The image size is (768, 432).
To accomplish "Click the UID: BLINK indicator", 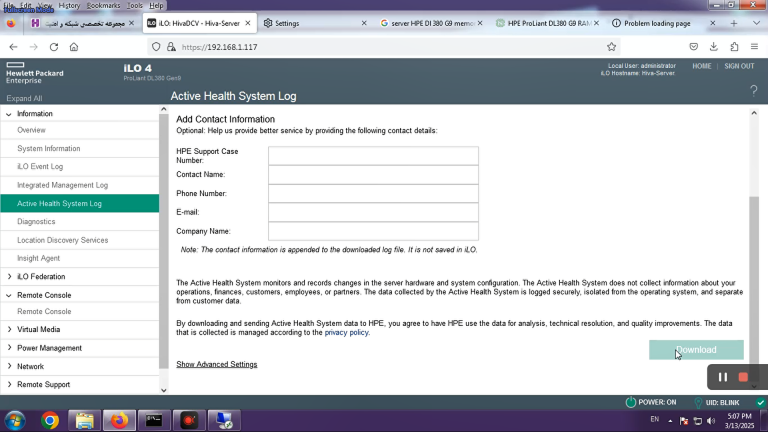I will (717, 402).
